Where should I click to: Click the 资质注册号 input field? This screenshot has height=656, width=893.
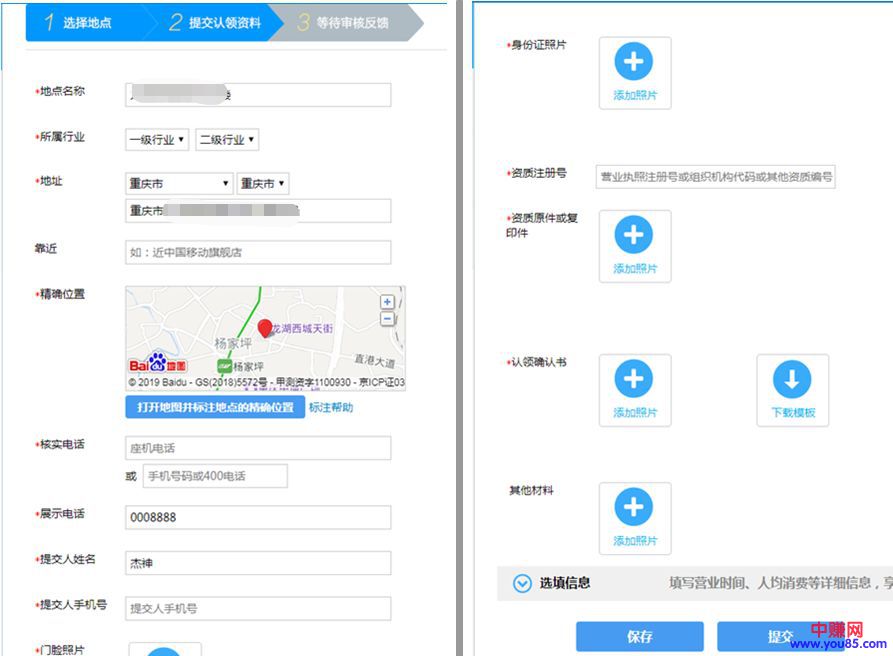(x=715, y=177)
